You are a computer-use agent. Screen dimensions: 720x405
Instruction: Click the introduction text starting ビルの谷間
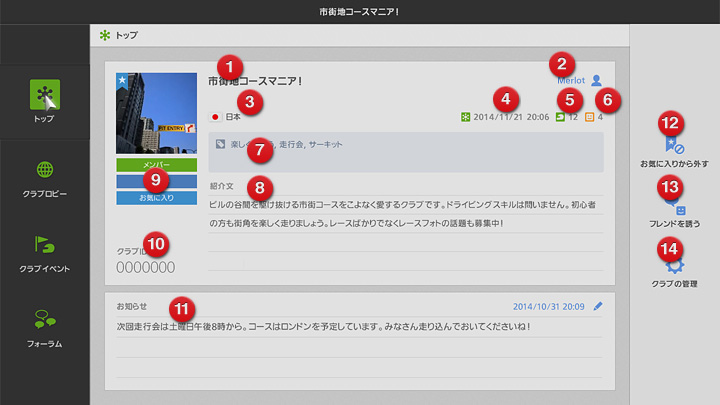(402, 214)
